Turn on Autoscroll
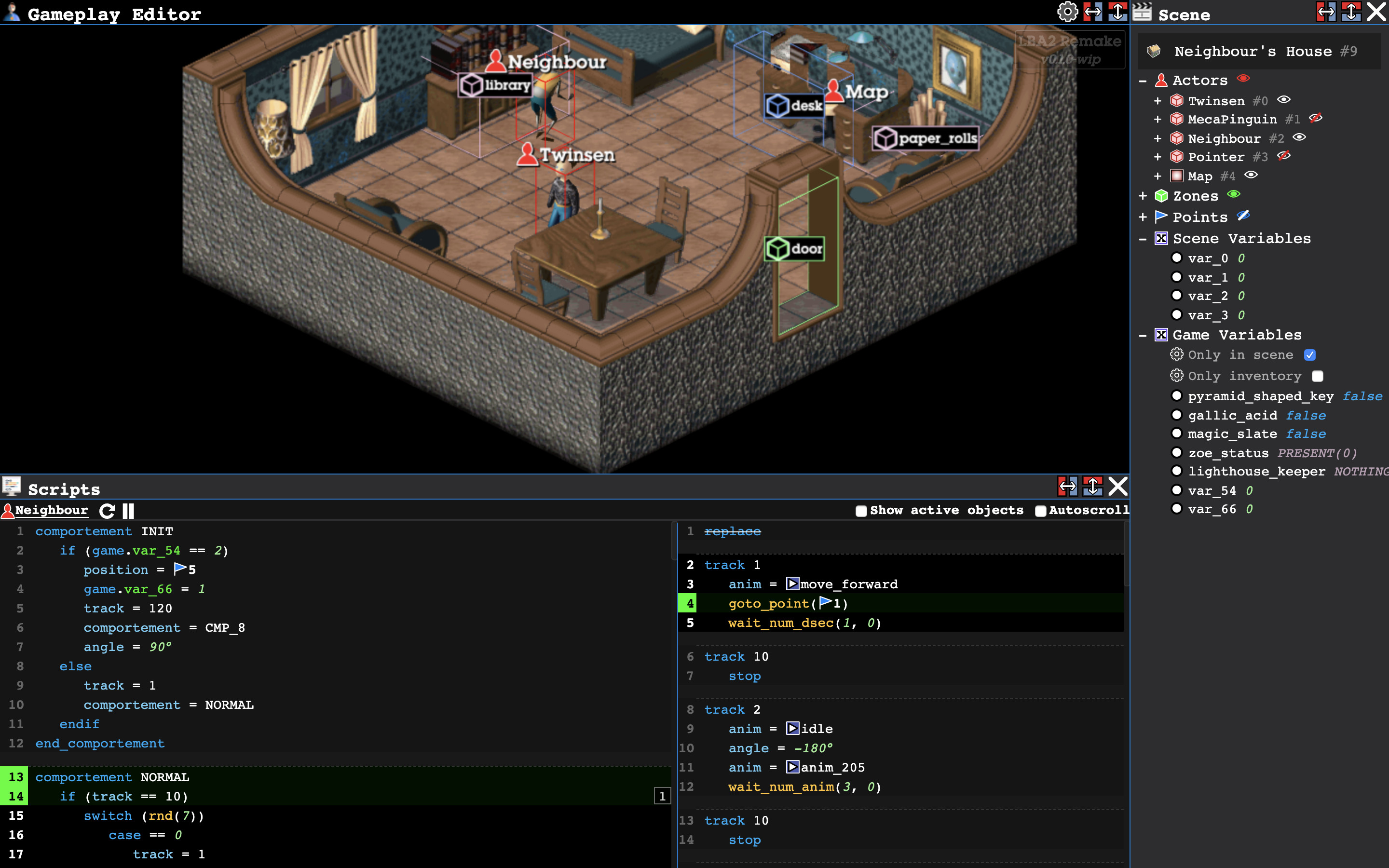 (x=1040, y=511)
